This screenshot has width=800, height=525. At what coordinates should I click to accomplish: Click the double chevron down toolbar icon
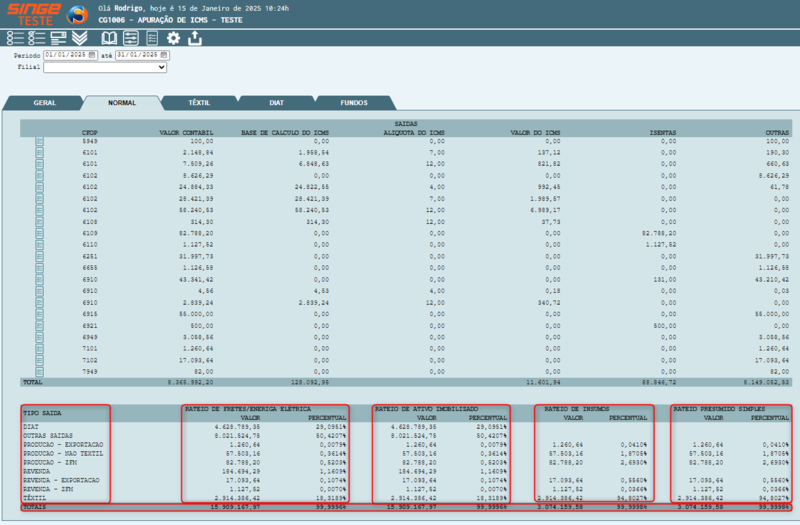(80, 38)
